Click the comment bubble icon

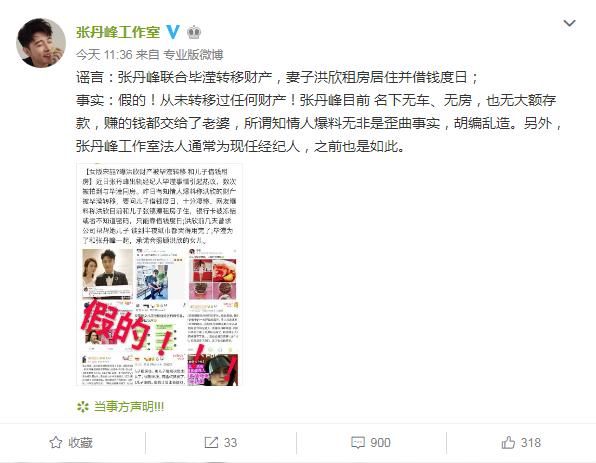point(358,443)
